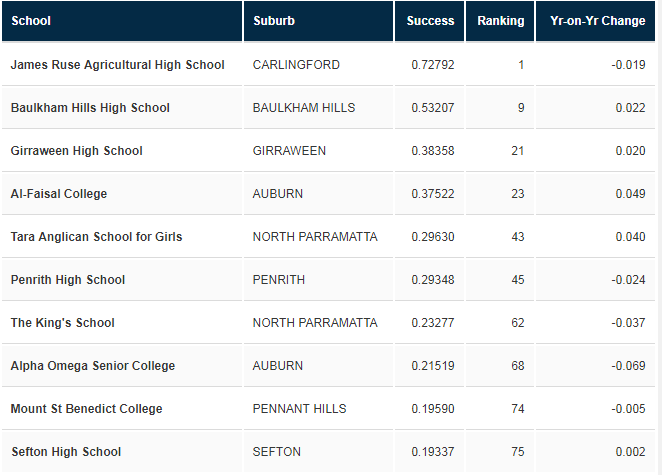Open Alpha Omega Senior College entry

[x=92, y=366]
